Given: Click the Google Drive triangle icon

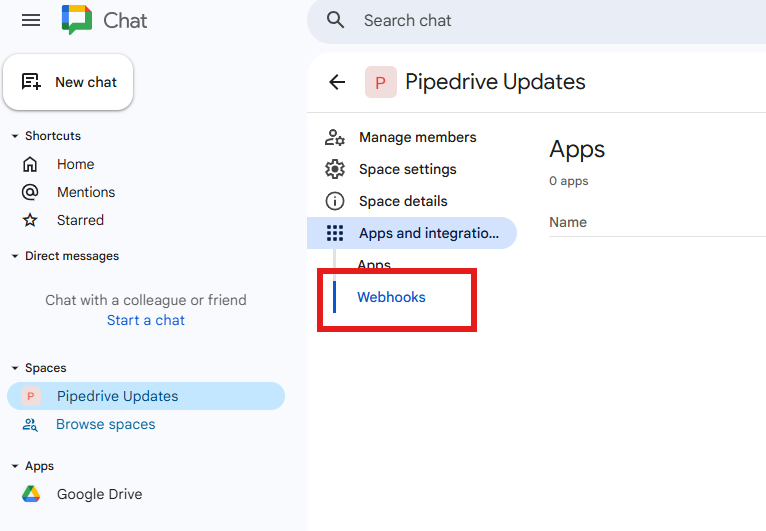Looking at the screenshot, I should [x=31, y=494].
